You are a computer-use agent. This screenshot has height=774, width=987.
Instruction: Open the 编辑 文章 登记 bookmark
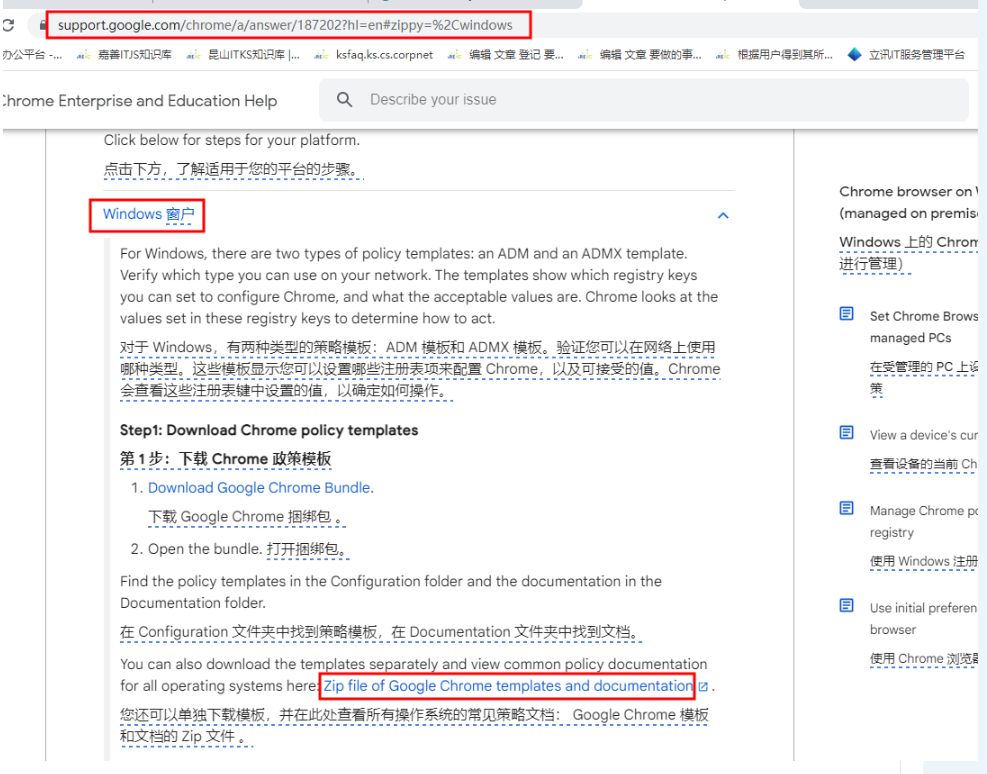[x=506, y=55]
